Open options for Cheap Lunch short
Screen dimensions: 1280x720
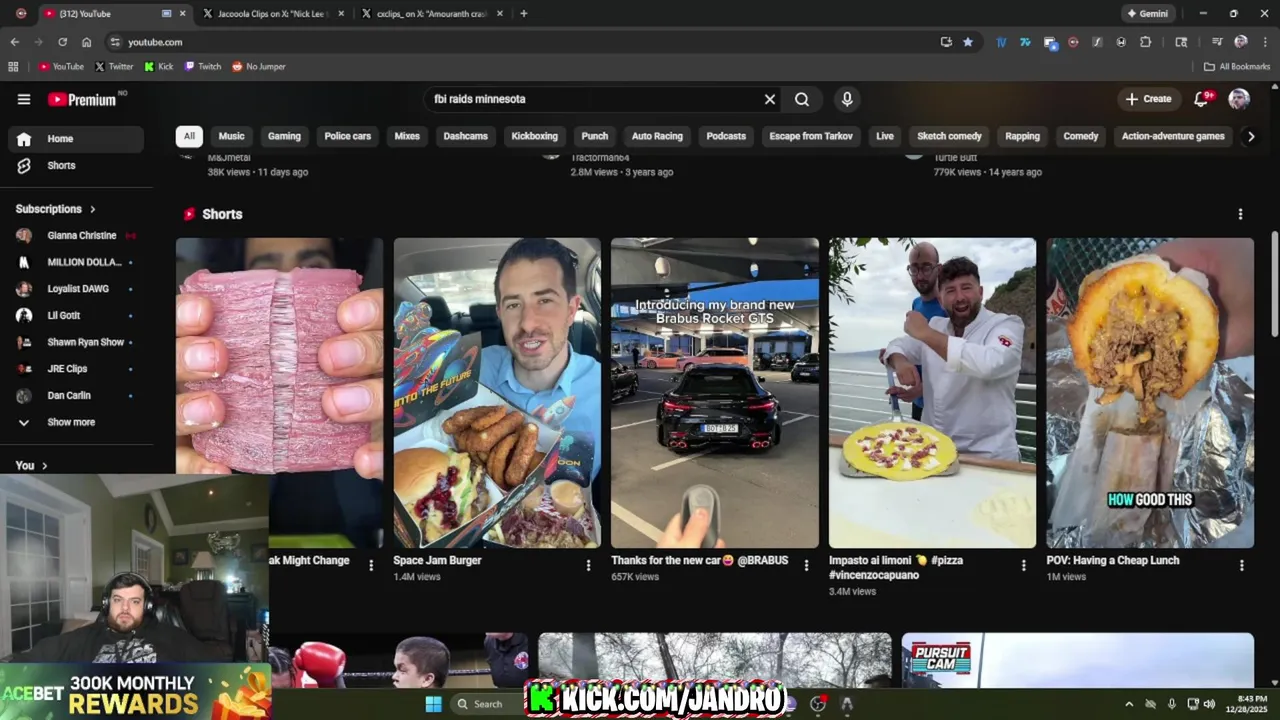pyautogui.click(x=1241, y=565)
